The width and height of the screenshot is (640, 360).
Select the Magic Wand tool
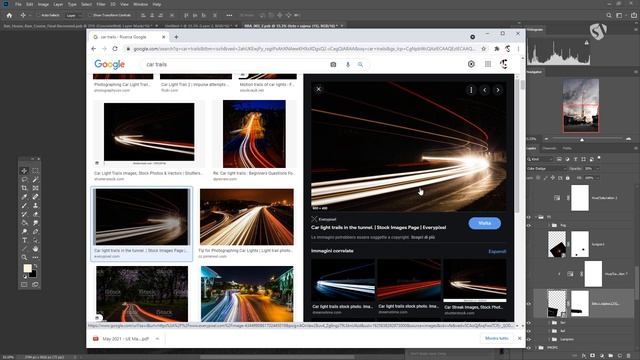pos(36,180)
